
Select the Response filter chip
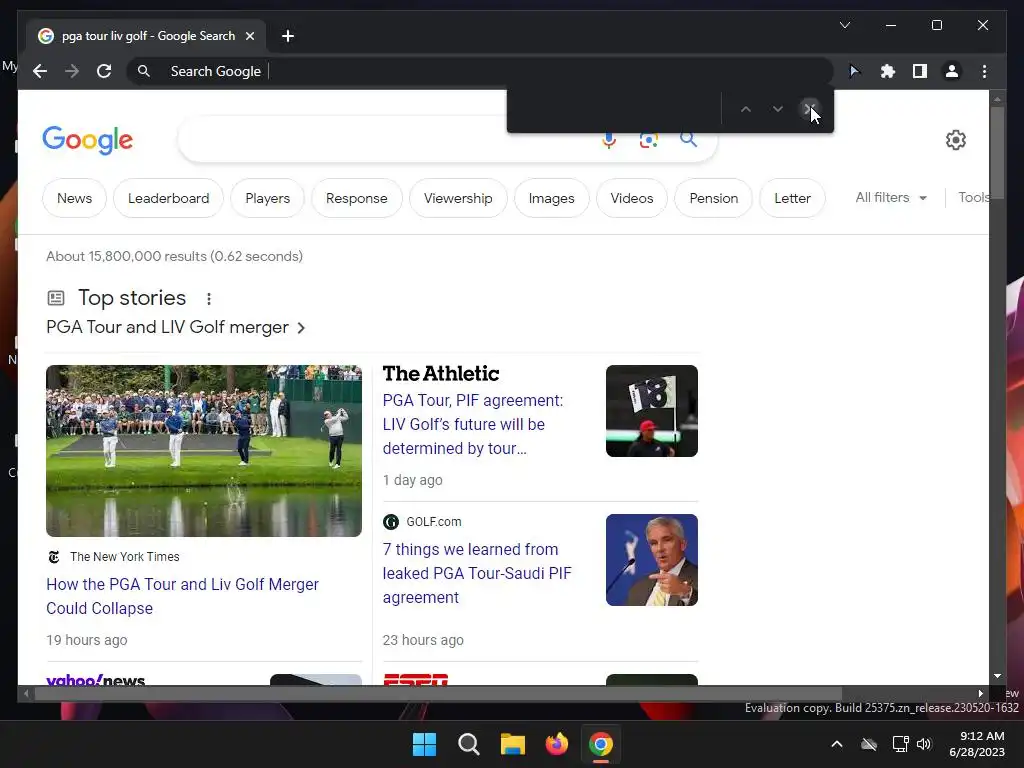[x=357, y=198]
